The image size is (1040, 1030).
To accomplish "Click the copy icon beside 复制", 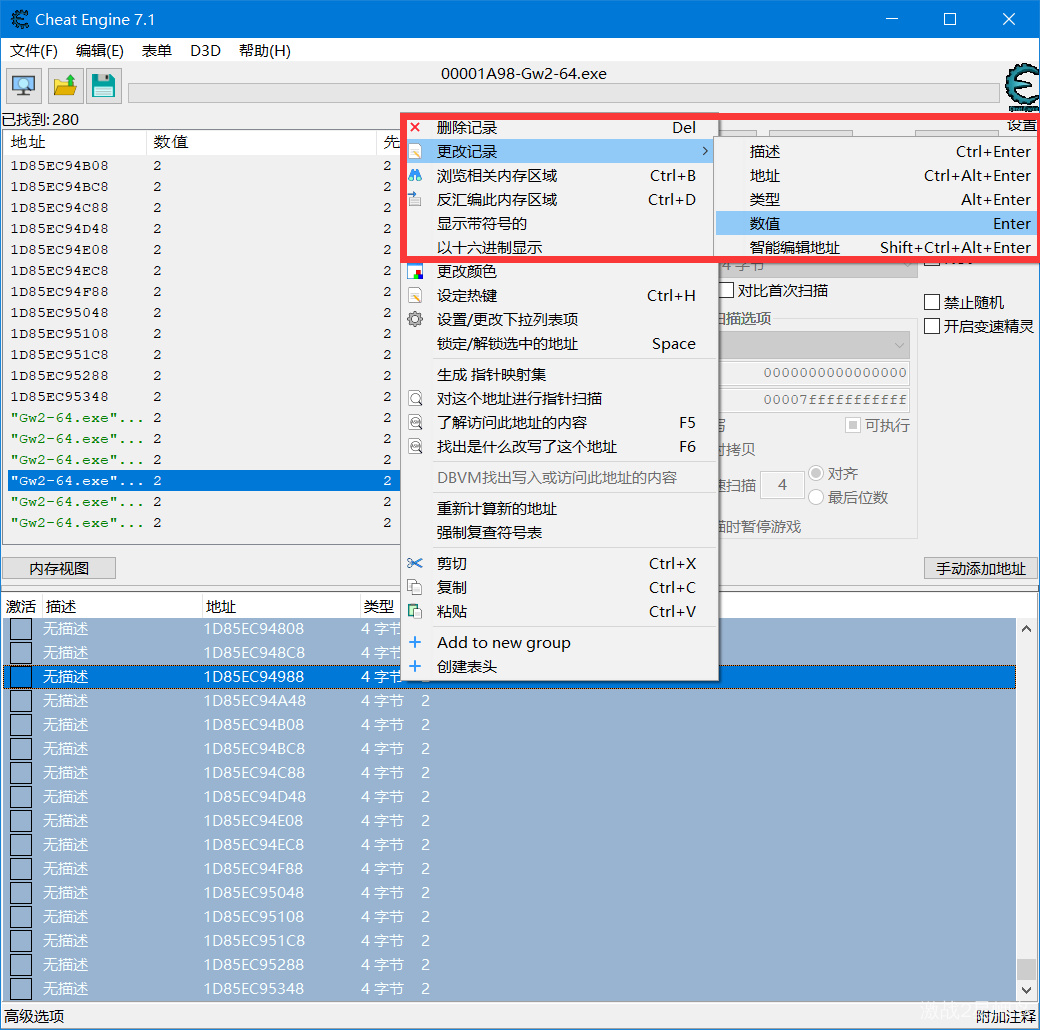I will [415, 587].
